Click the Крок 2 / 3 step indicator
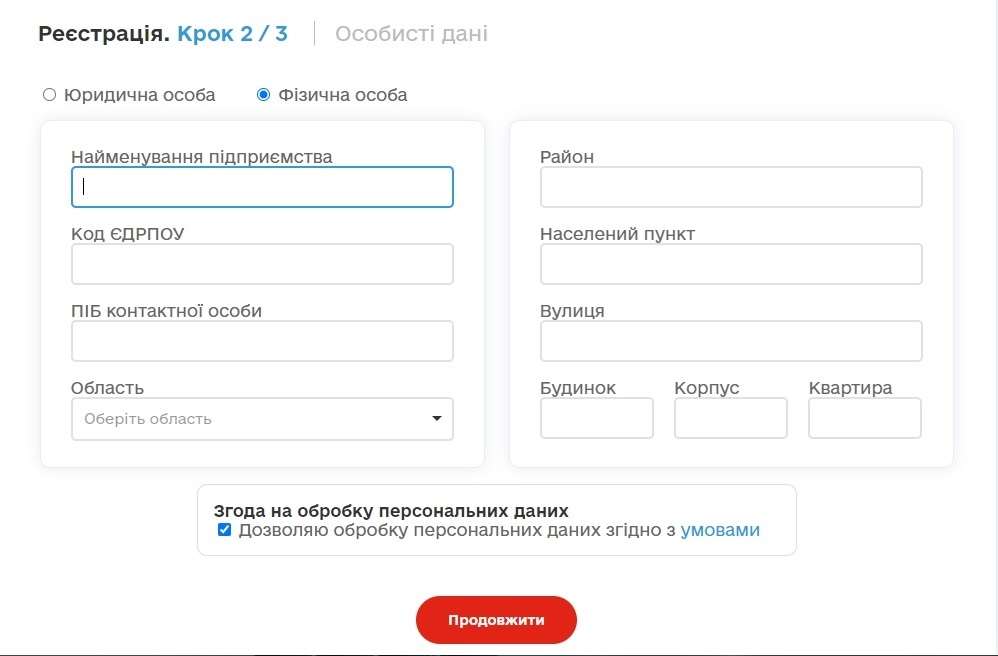 [x=232, y=33]
